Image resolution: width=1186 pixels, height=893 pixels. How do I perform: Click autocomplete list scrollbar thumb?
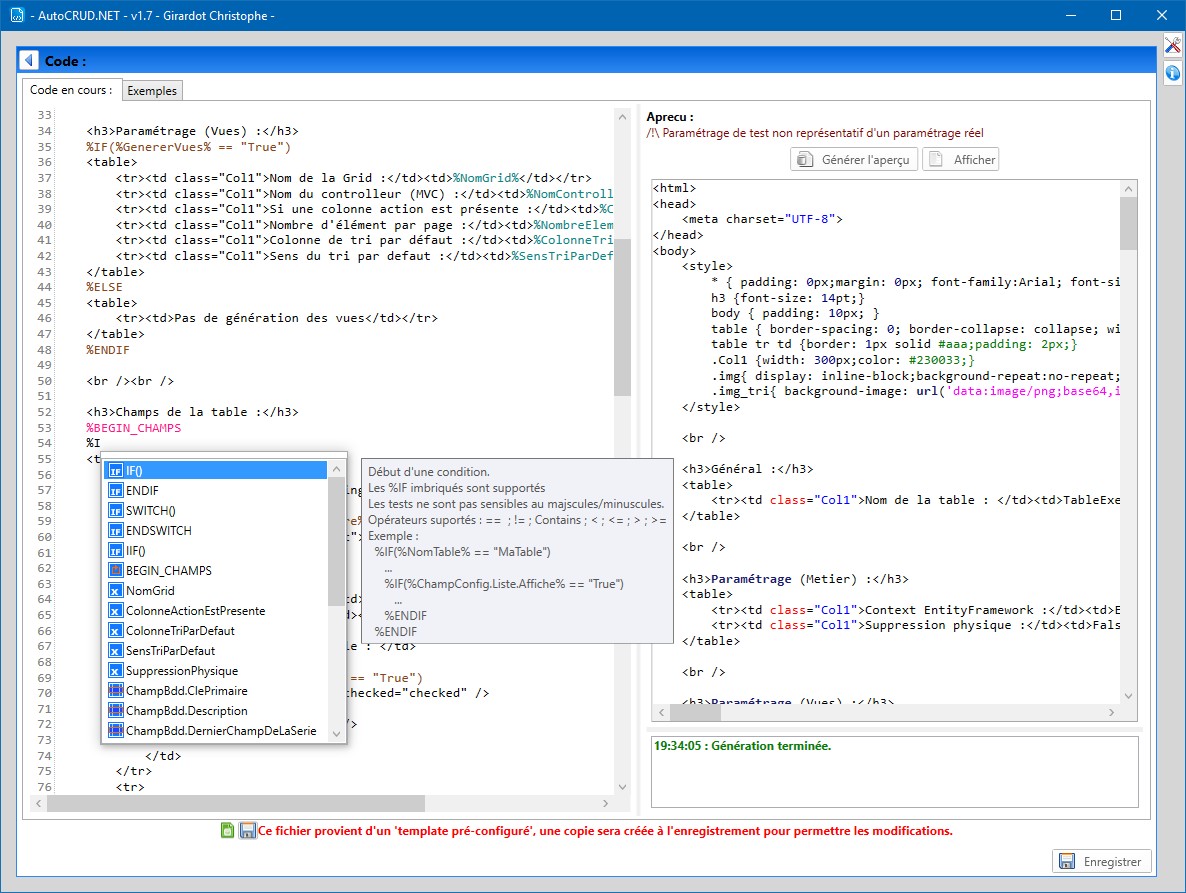click(336, 541)
